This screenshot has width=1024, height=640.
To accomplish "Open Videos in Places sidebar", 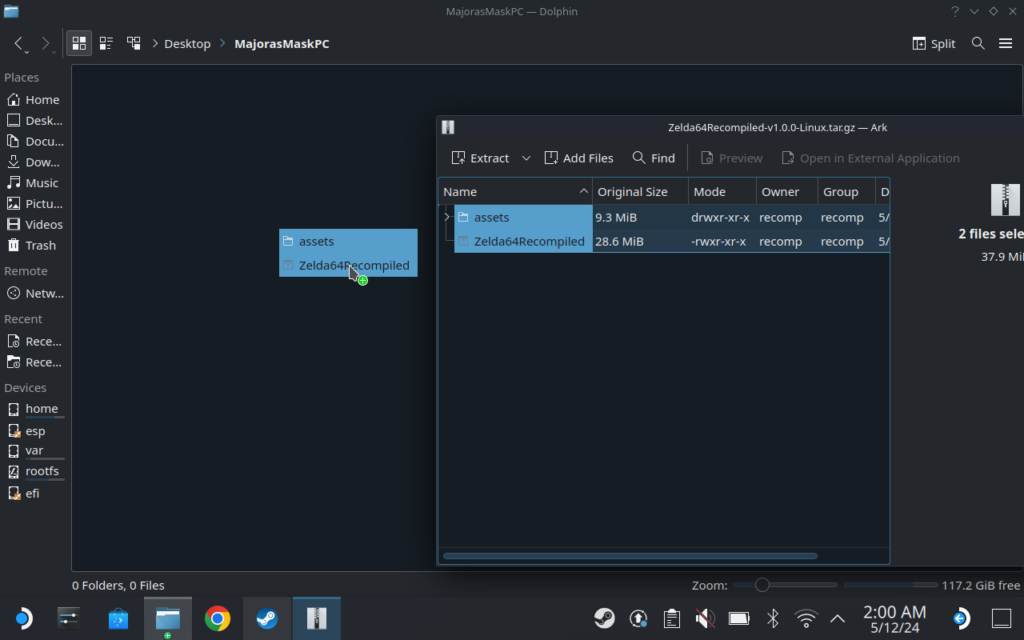I will (x=34, y=225).
